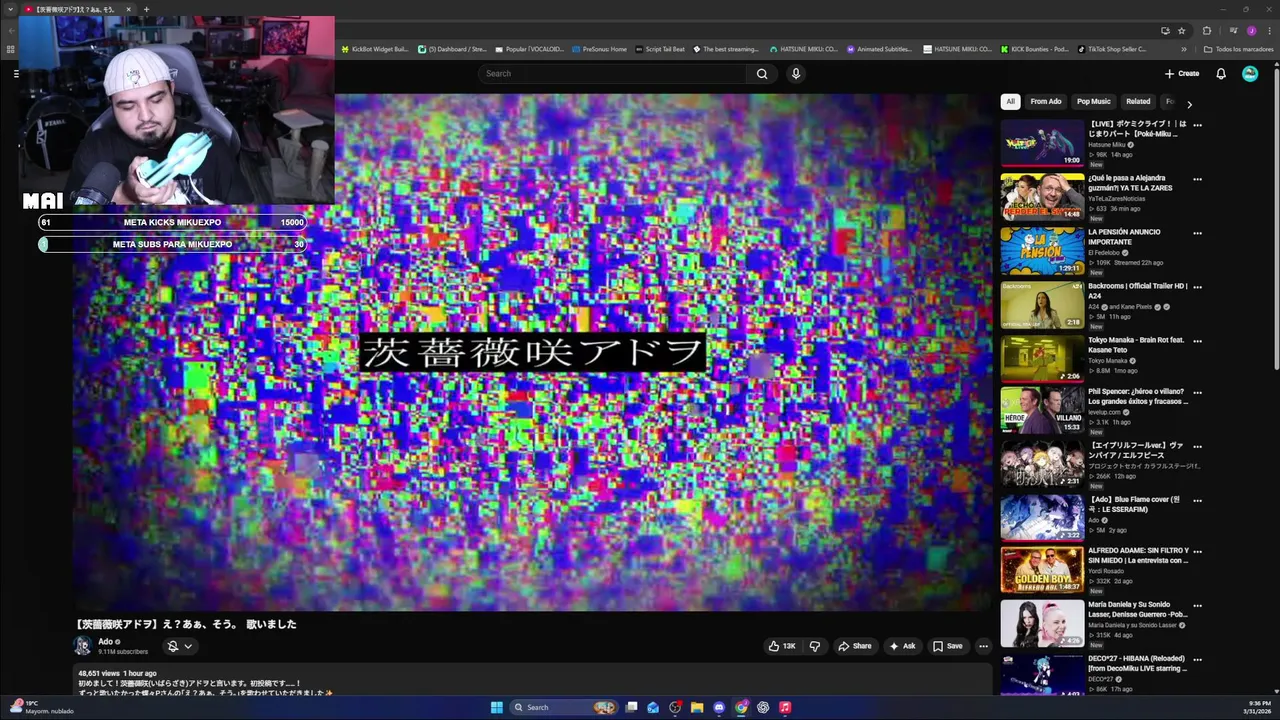Viewport: 1280px width, 720px height.
Task: Open the taskbar clock and date
Action: 1255,707
